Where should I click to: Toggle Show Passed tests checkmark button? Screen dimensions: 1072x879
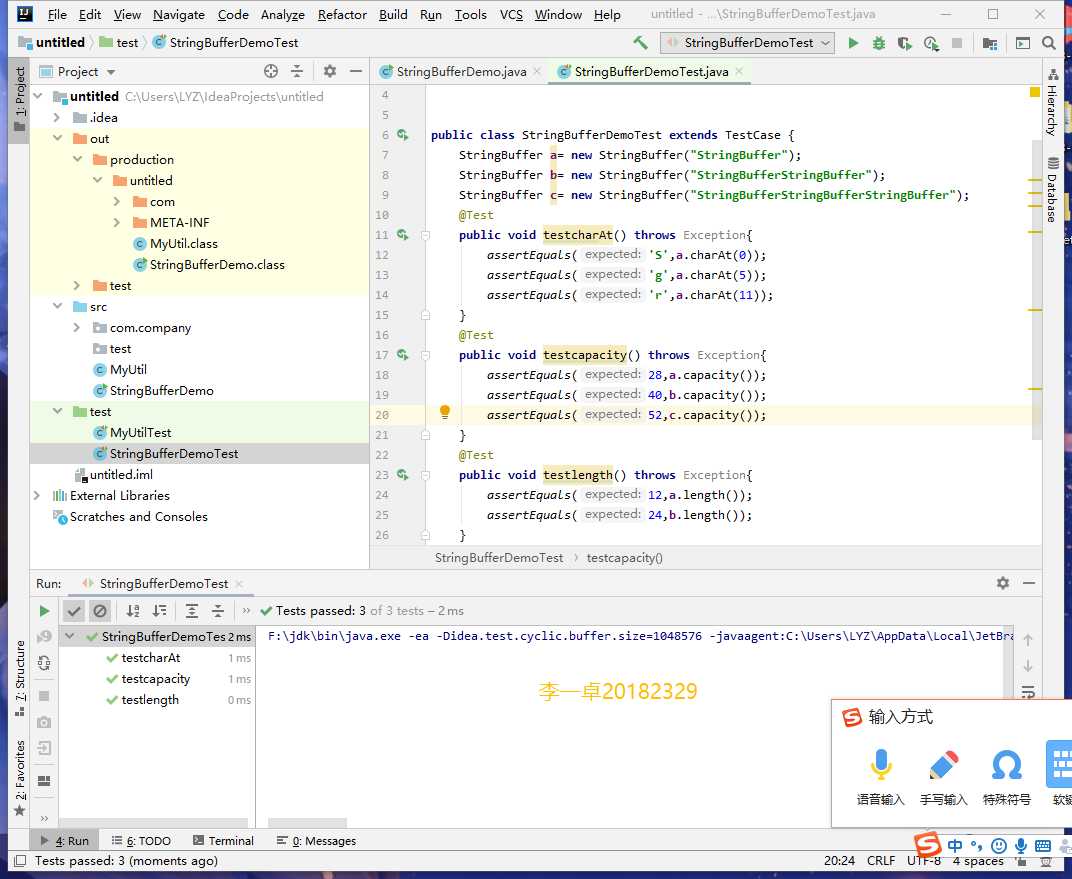(75, 610)
